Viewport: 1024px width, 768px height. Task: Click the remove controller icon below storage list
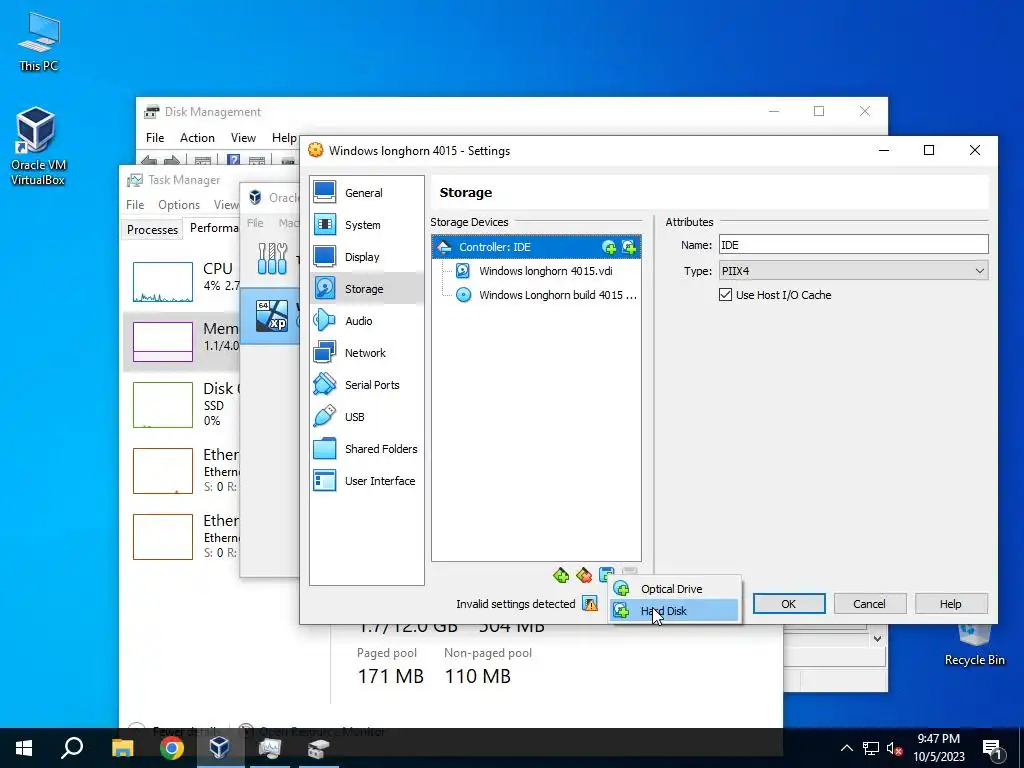pos(584,575)
